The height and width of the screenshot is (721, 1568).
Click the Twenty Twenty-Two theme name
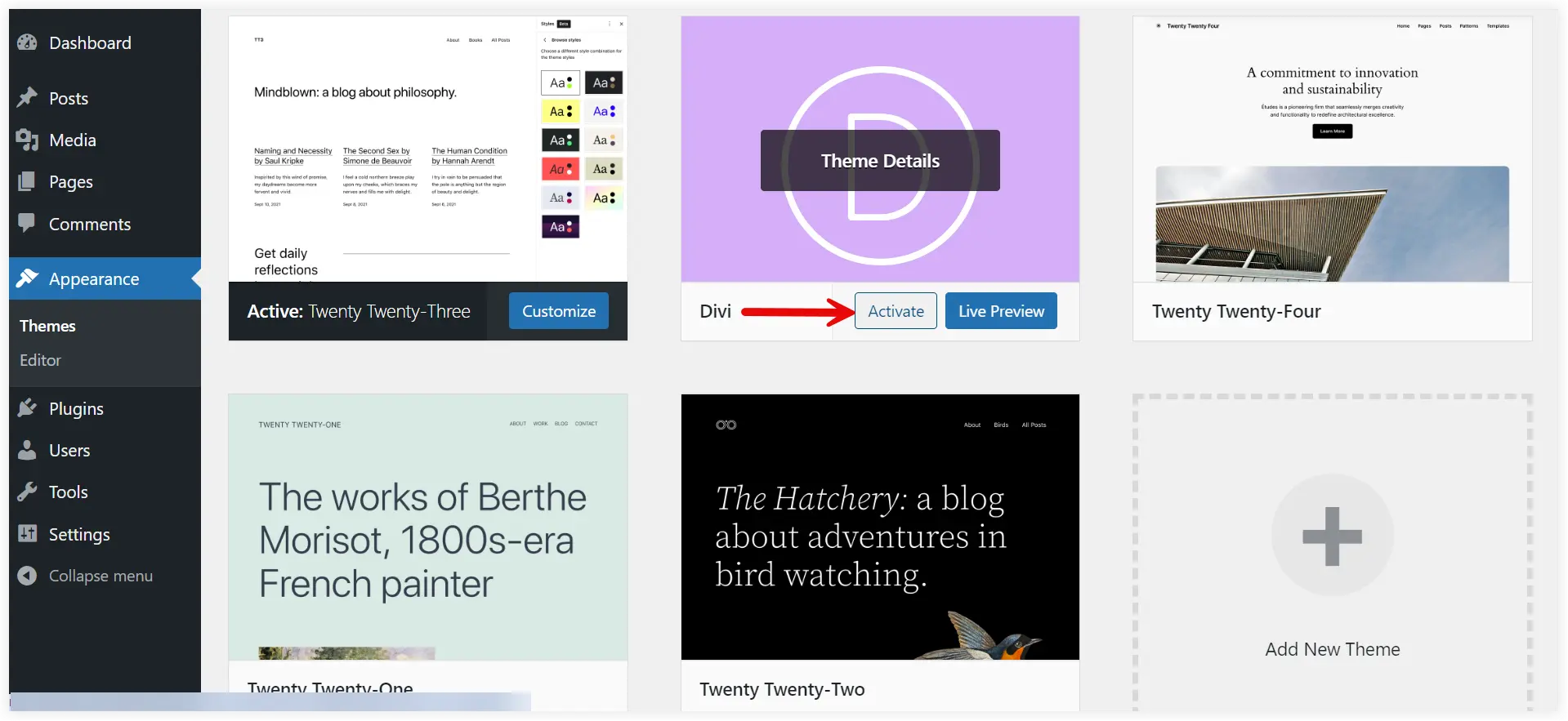pyautogui.click(x=782, y=689)
